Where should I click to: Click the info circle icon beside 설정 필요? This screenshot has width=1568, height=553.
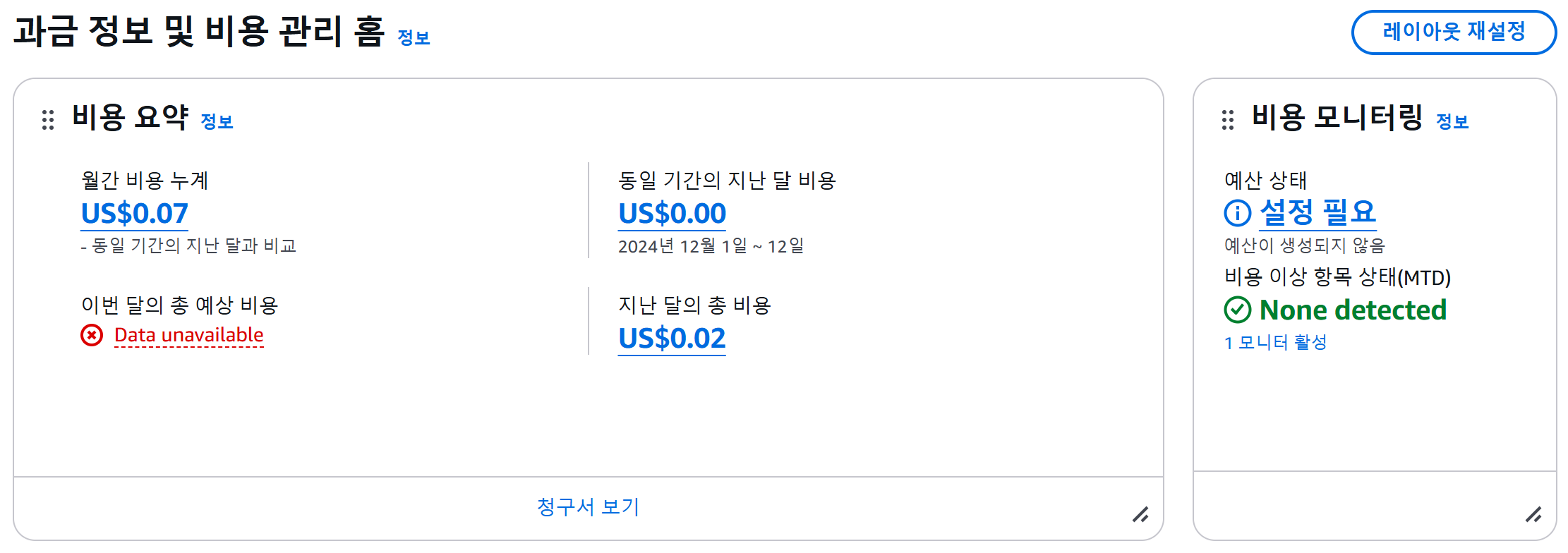tap(1237, 212)
